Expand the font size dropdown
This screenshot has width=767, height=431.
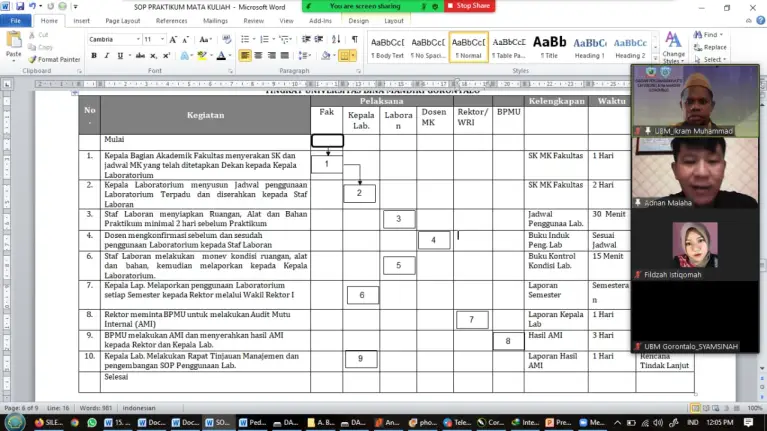pos(162,39)
